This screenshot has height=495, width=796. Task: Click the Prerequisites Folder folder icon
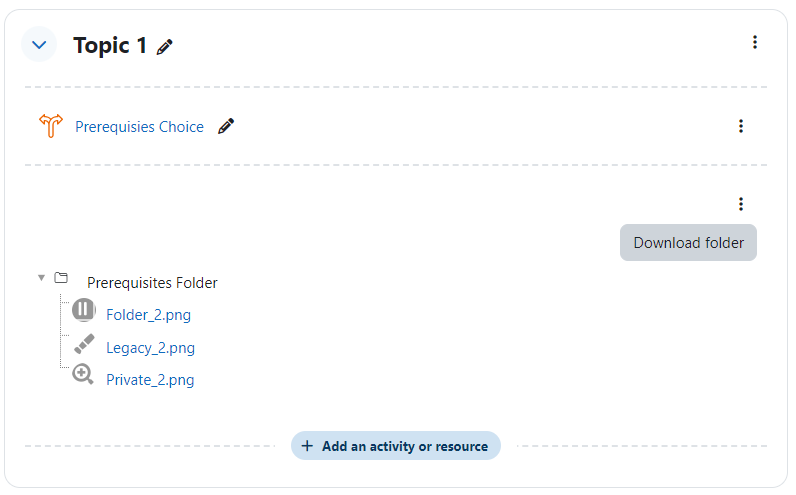61,278
